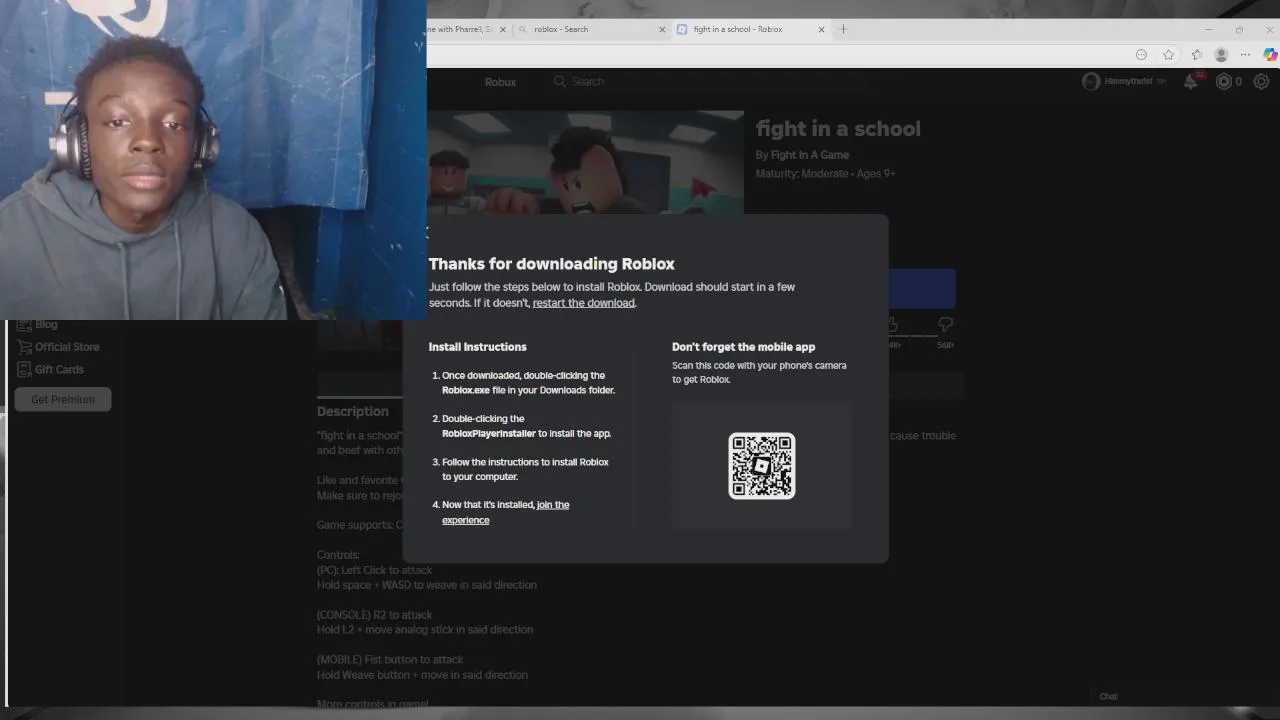The width and height of the screenshot is (1280, 720).
Task: Click the 'Install Instructions' heading
Action: 478,347
